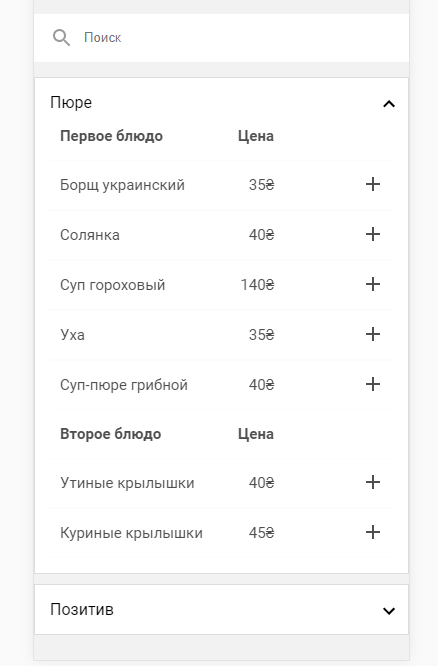
Task: Click the Второе блюдо column header
Action: click(110, 434)
